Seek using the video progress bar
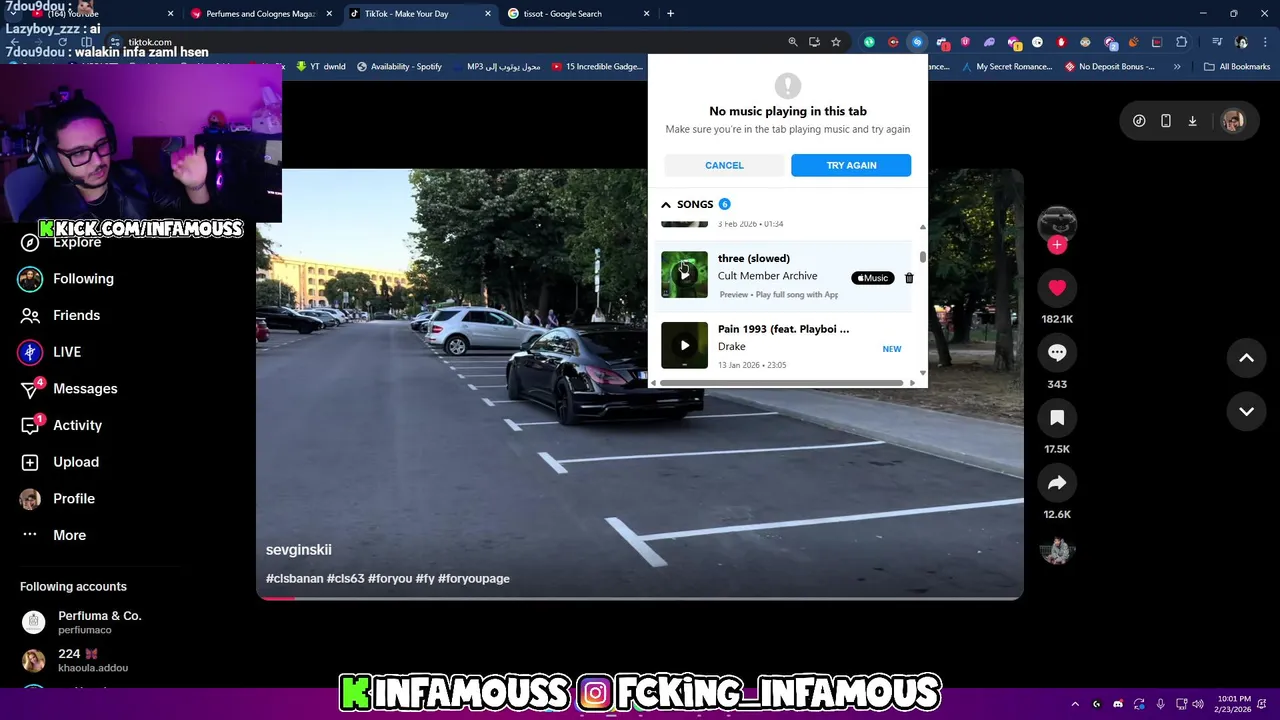Screen dimensions: 1280x720 [640, 598]
